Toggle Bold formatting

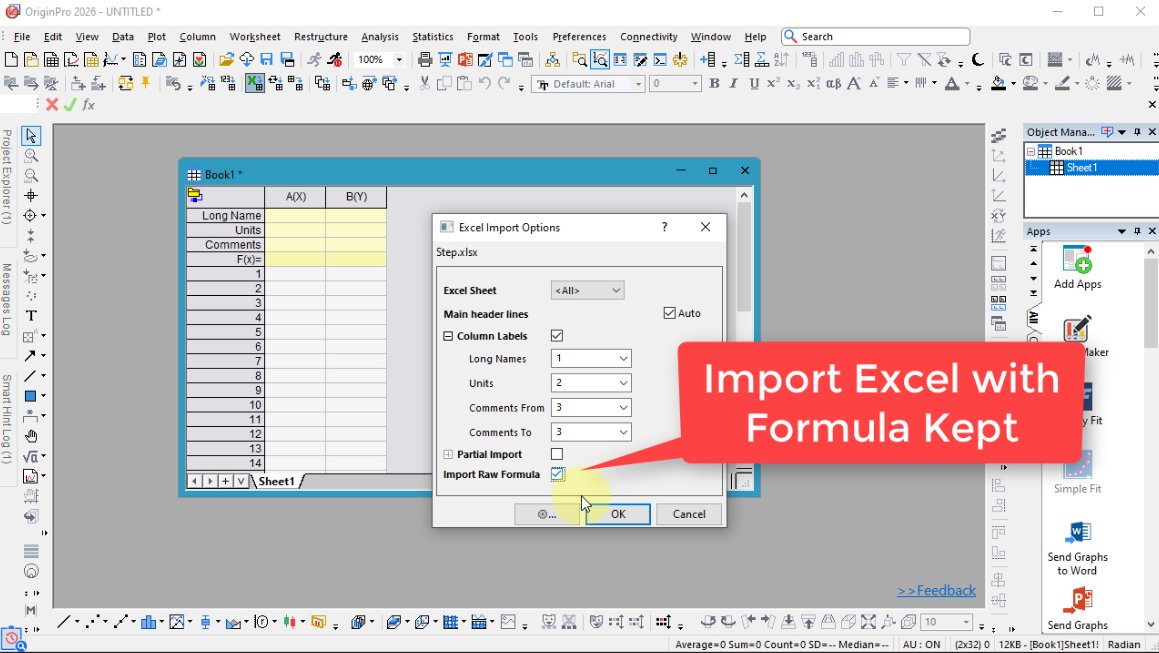(x=714, y=84)
